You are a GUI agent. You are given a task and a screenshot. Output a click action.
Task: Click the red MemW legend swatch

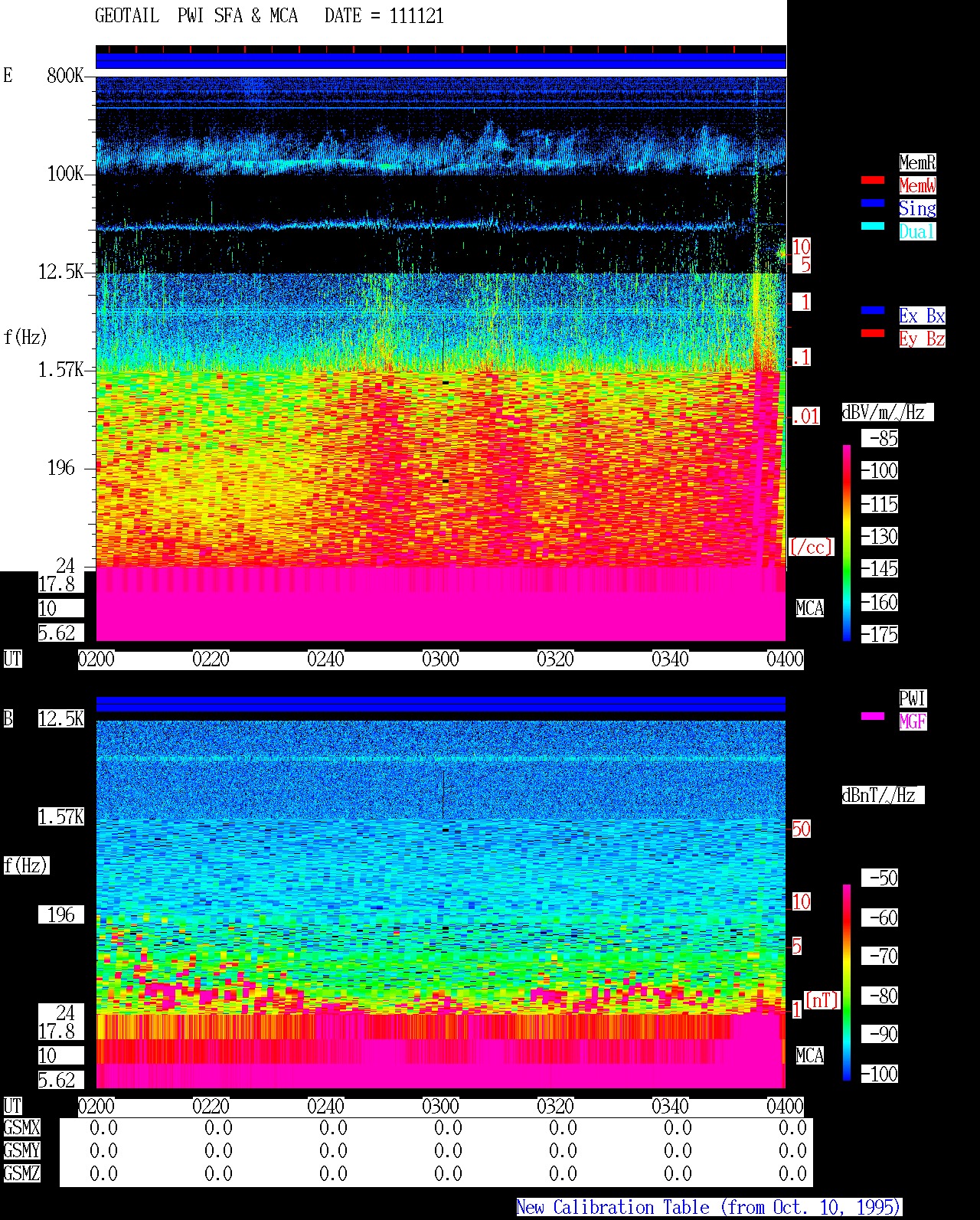873,181
